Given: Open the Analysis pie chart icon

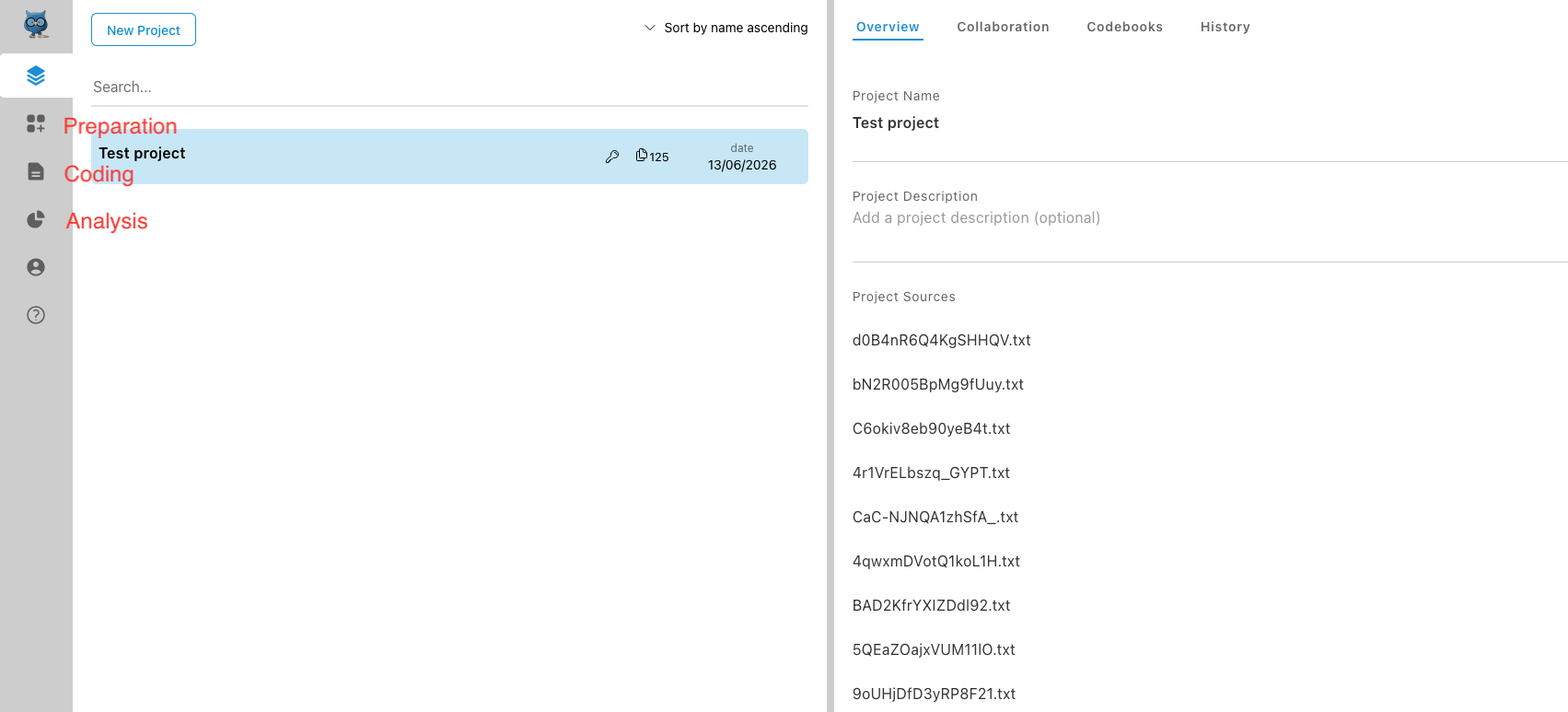Looking at the screenshot, I should click(x=36, y=219).
